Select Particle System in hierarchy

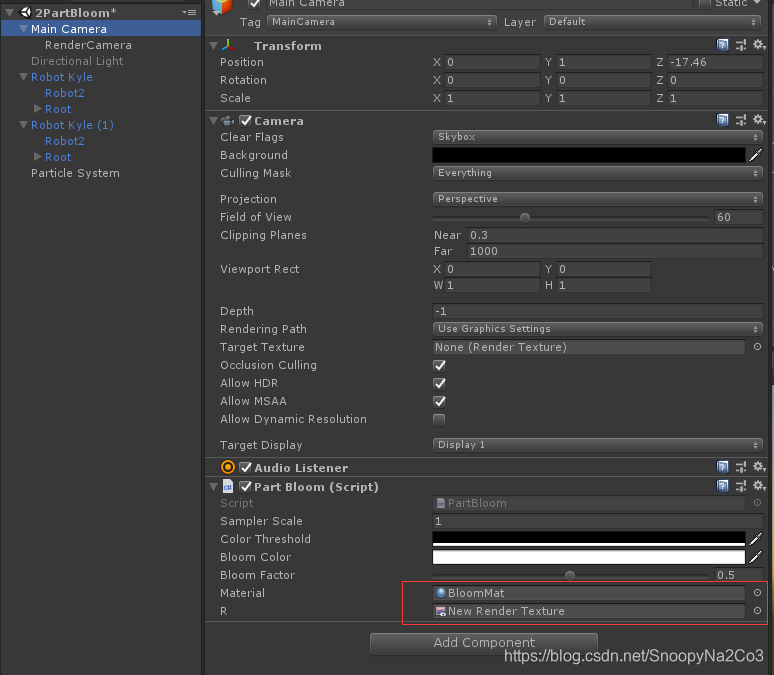click(75, 173)
